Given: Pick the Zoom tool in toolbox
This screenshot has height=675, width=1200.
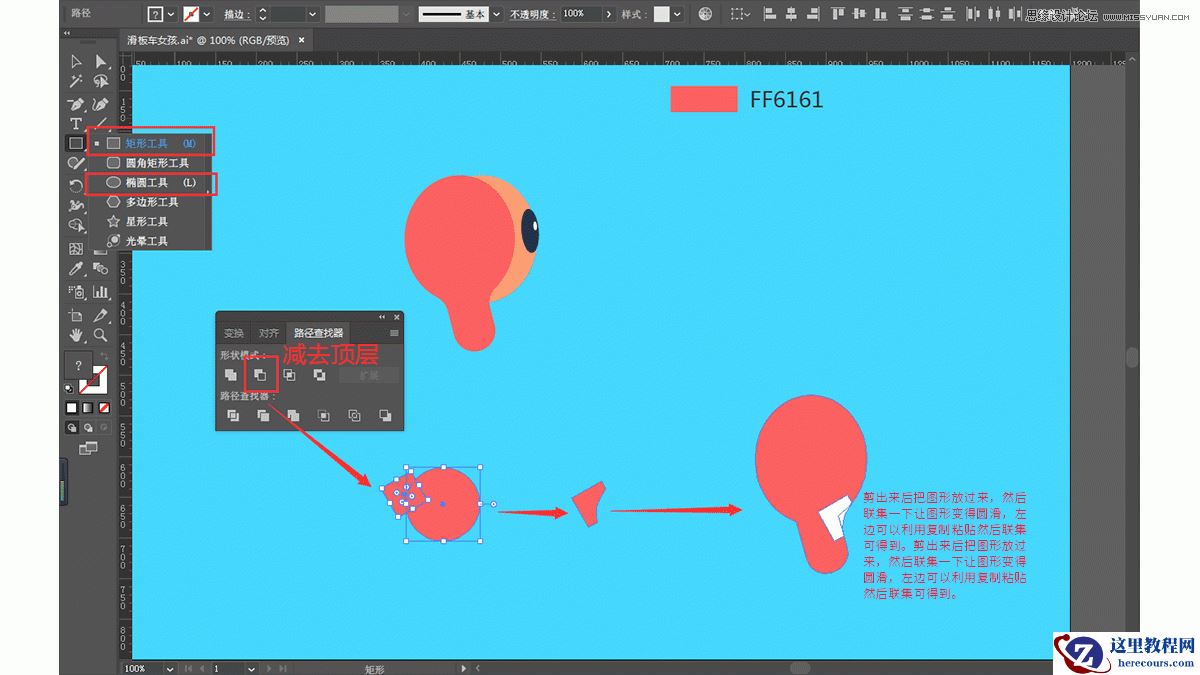Looking at the screenshot, I should click(100, 335).
